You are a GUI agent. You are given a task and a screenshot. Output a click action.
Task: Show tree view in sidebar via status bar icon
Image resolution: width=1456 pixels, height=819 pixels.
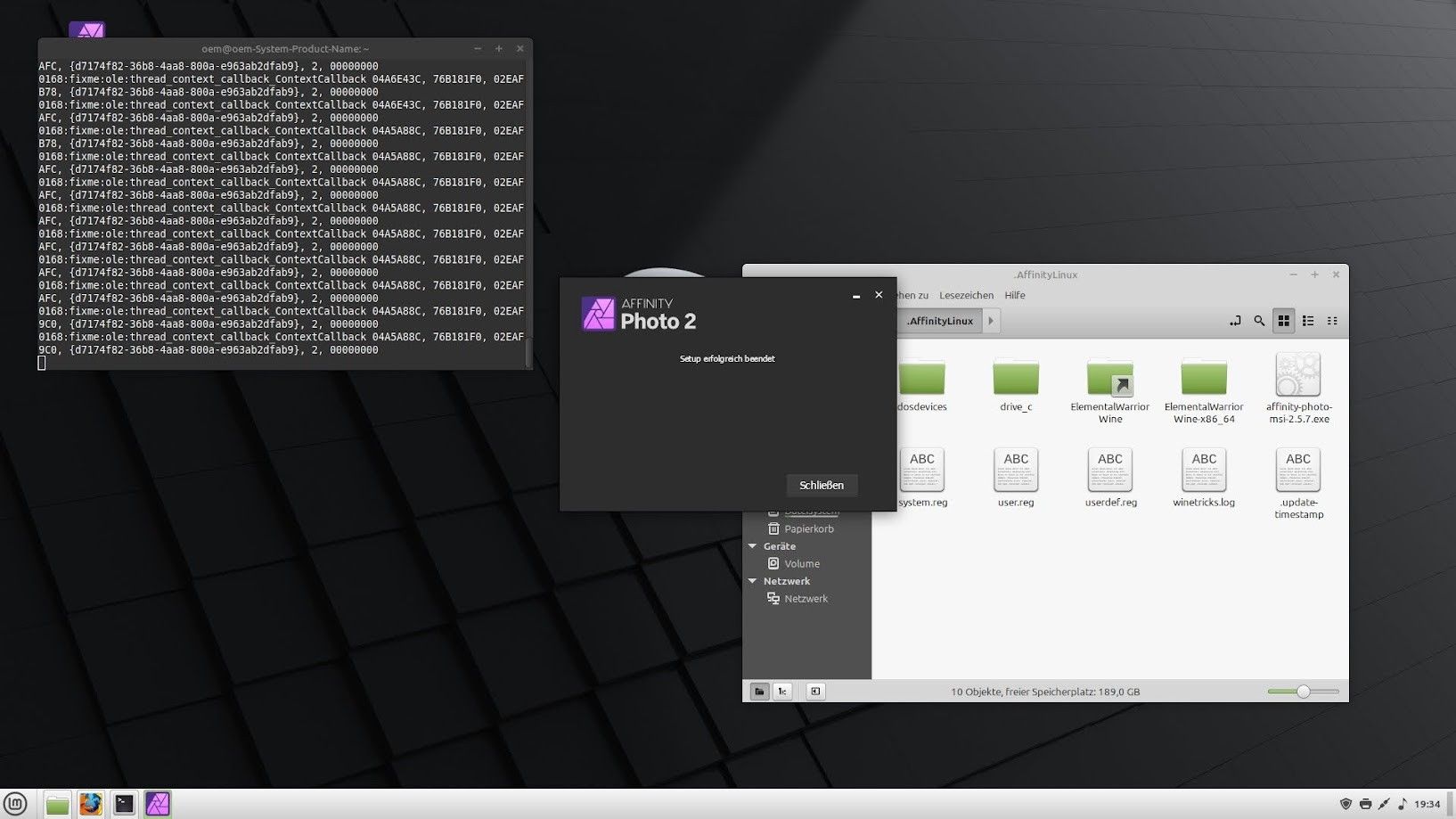coord(782,692)
